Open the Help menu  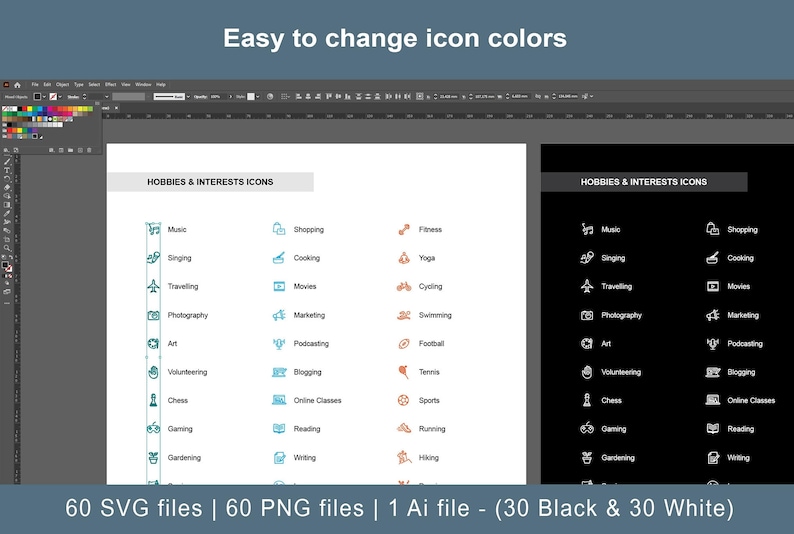[161, 85]
